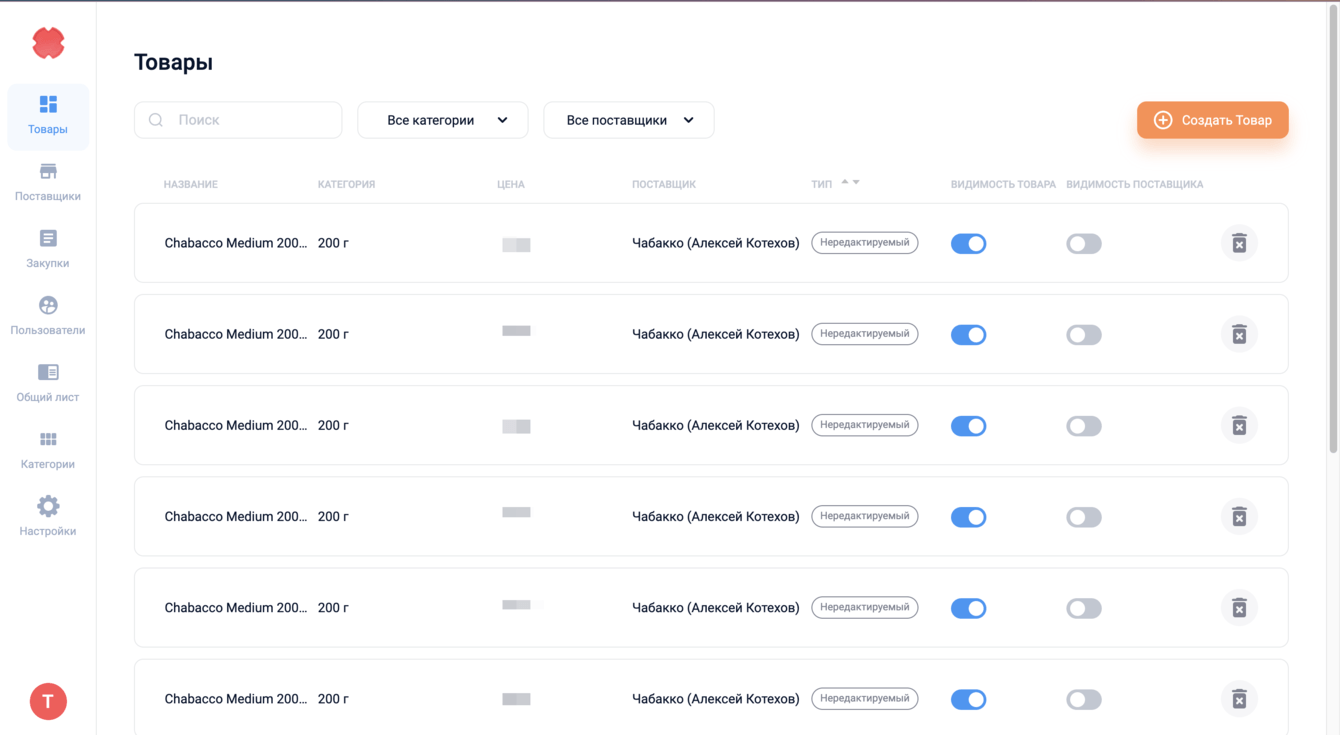Screen dimensions: 1340x735
Task: Open Общий лист from the sidebar
Action: (48, 383)
